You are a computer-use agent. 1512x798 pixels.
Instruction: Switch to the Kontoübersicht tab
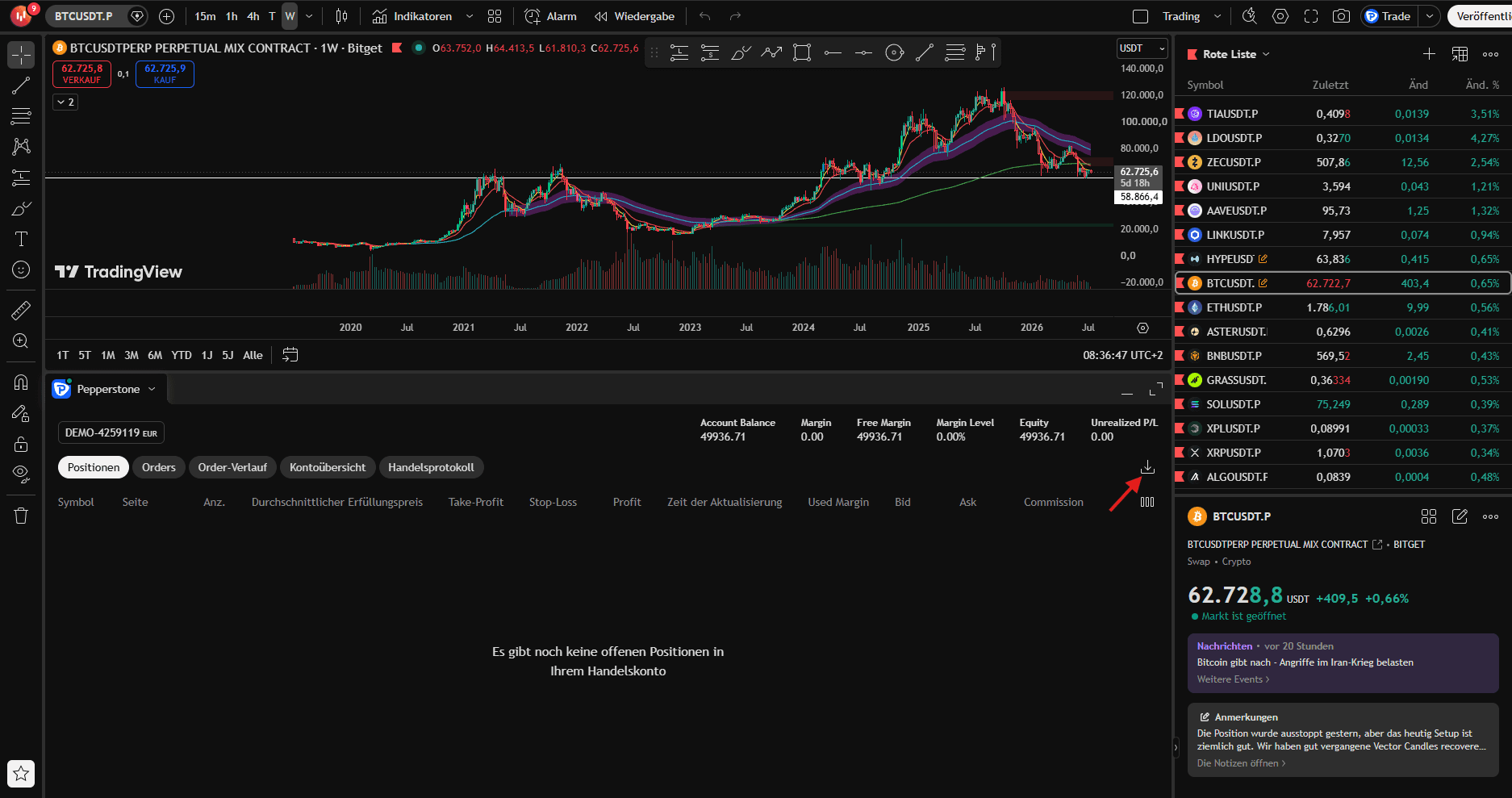point(328,467)
